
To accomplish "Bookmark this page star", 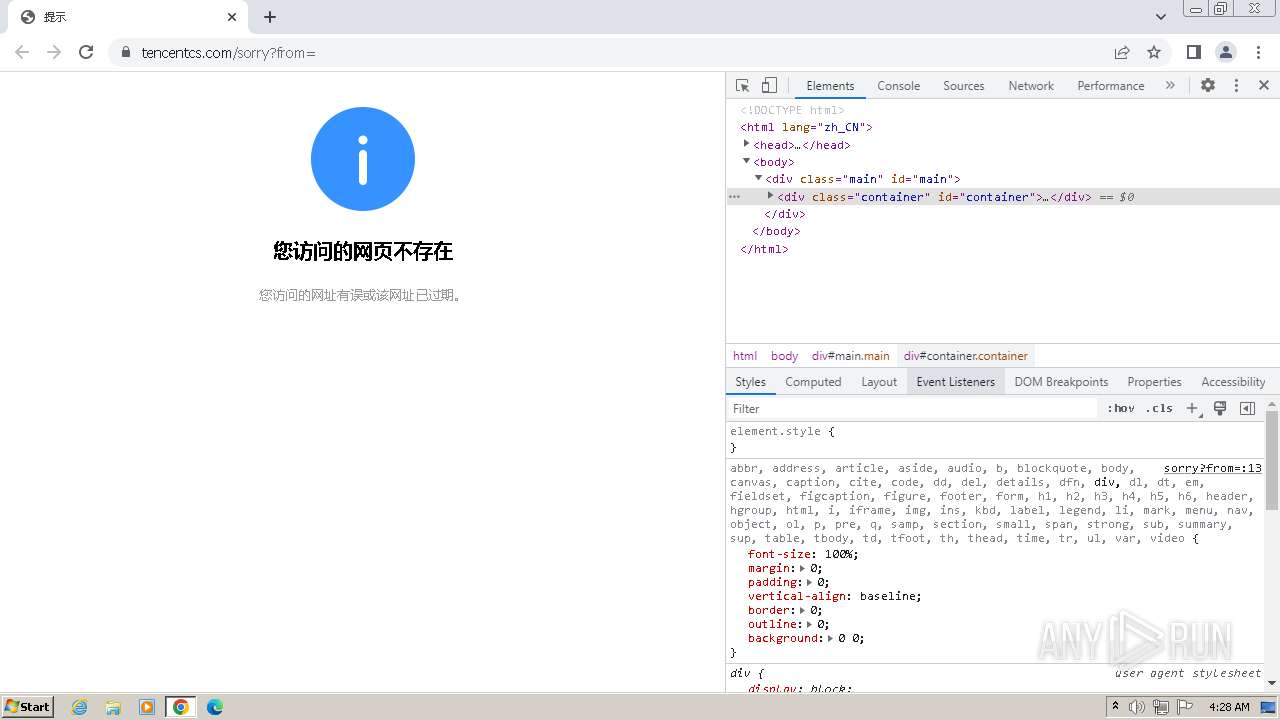I will (1154, 52).
